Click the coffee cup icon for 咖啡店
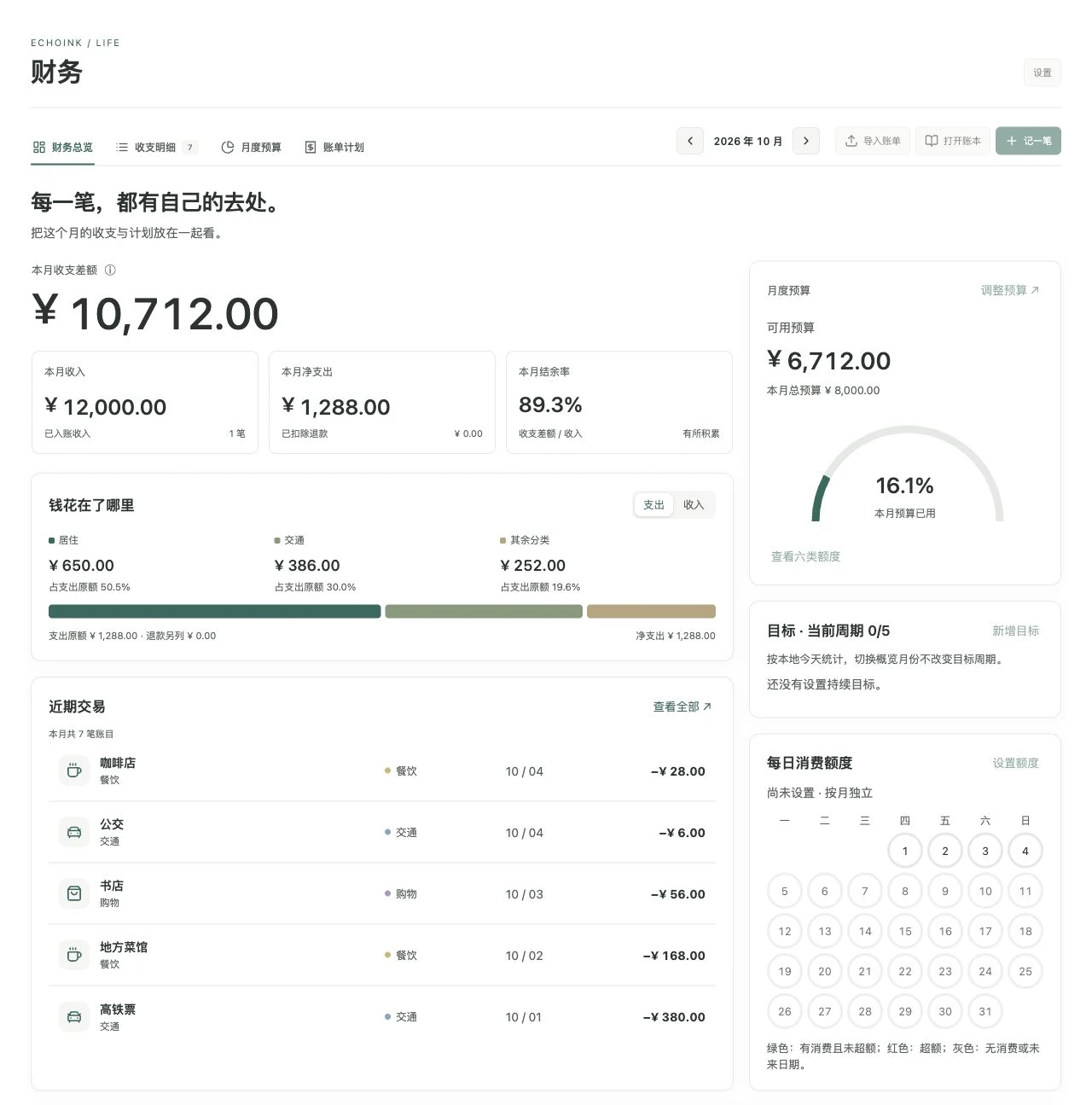 coord(74,771)
